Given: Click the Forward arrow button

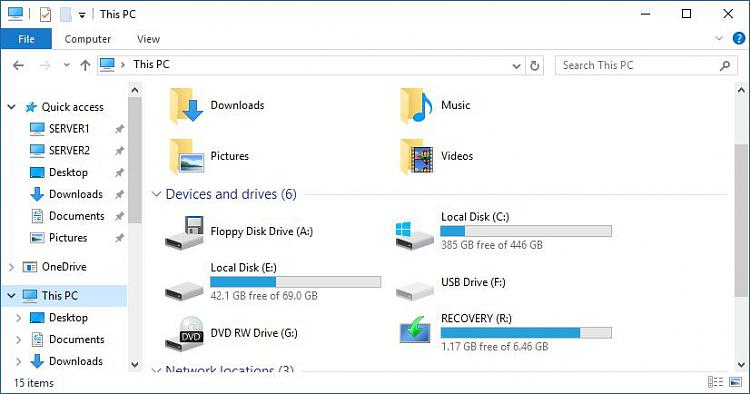Looking at the screenshot, I should 45,66.
